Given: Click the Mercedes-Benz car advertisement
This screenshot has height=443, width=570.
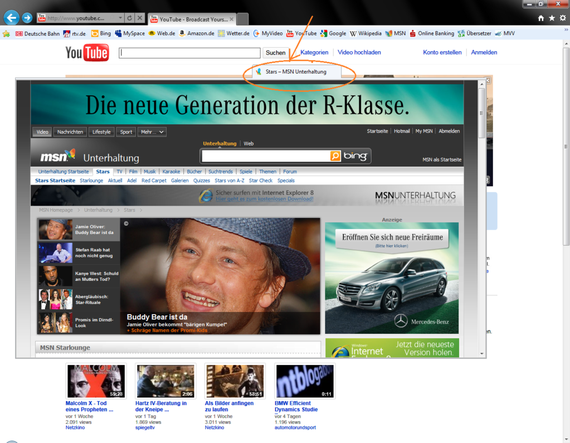Looking at the screenshot, I should (x=392, y=278).
